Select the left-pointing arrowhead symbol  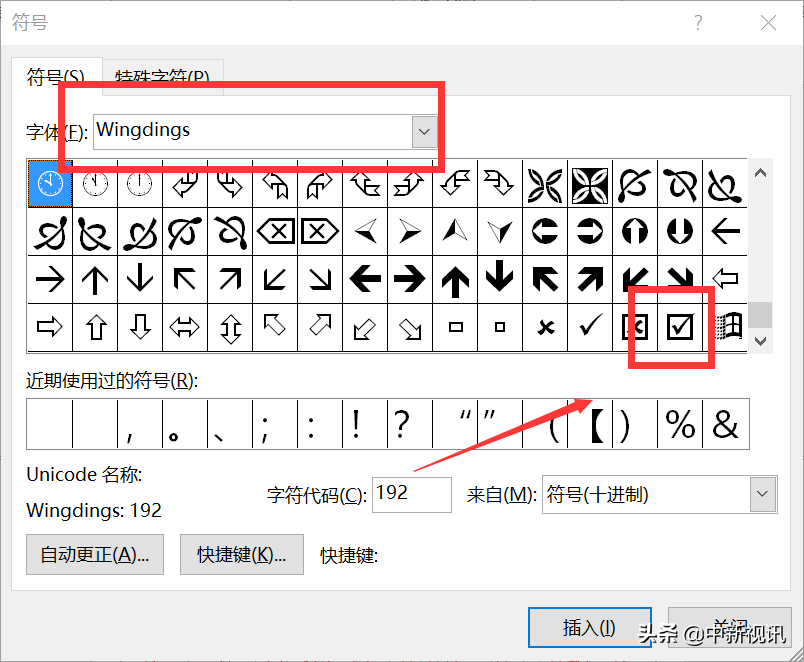(x=365, y=232)
